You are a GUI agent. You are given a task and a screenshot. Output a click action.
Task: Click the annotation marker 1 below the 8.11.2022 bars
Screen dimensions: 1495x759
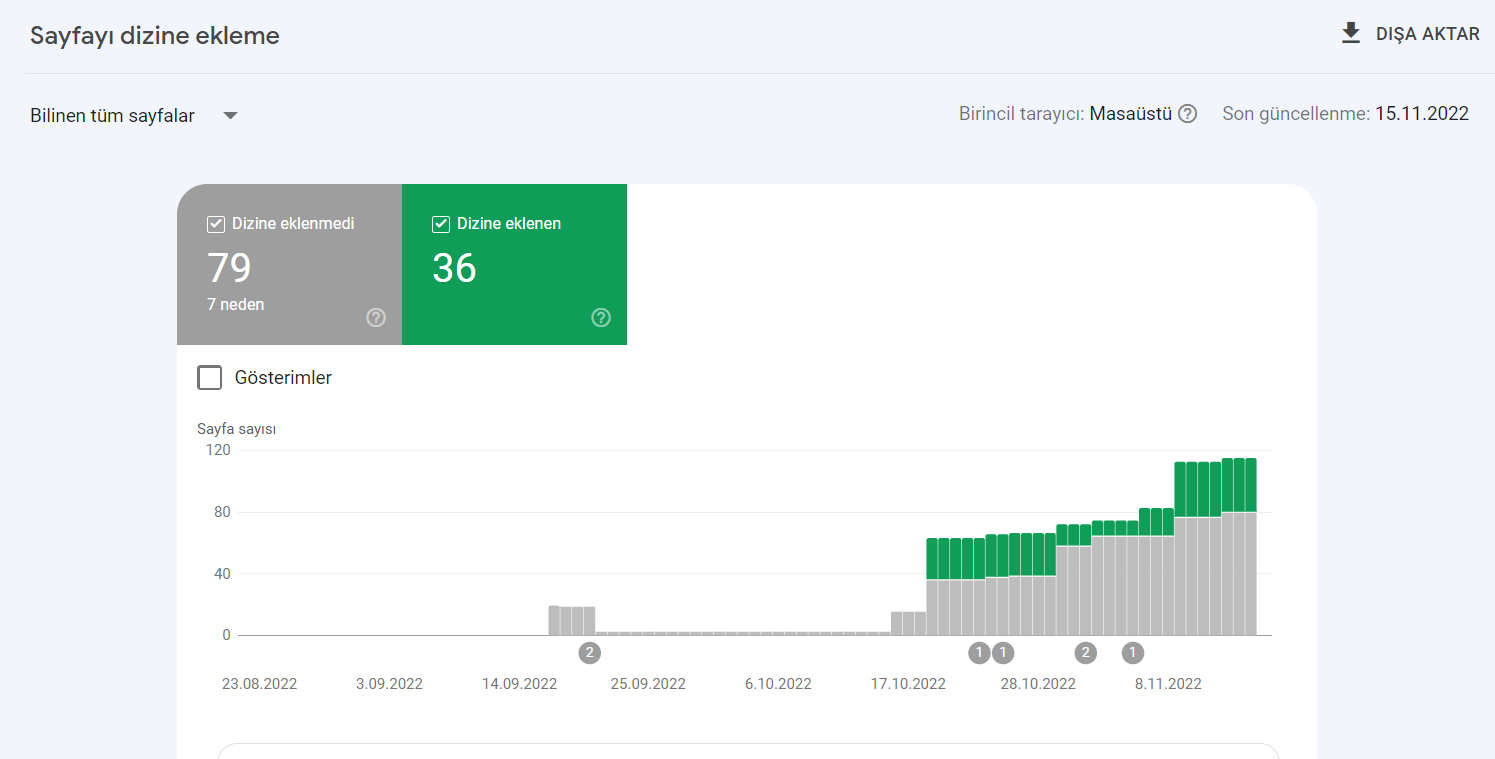click(1133, 653)
